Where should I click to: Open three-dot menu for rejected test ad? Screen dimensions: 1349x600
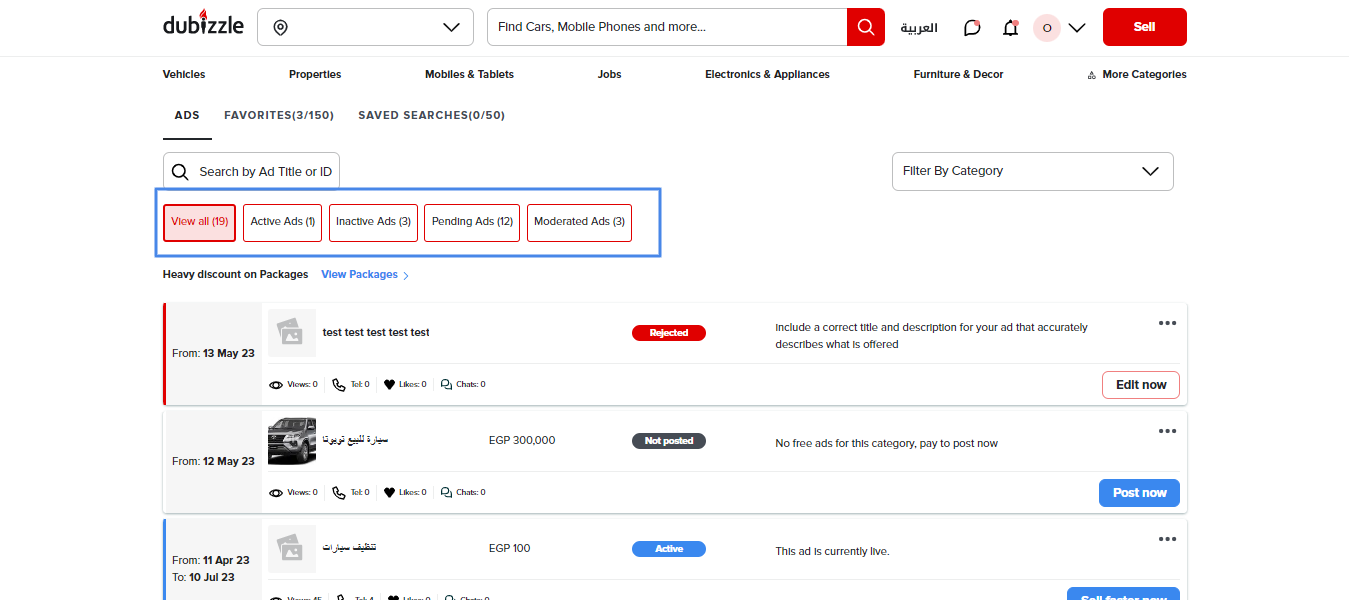point(1167,323)
